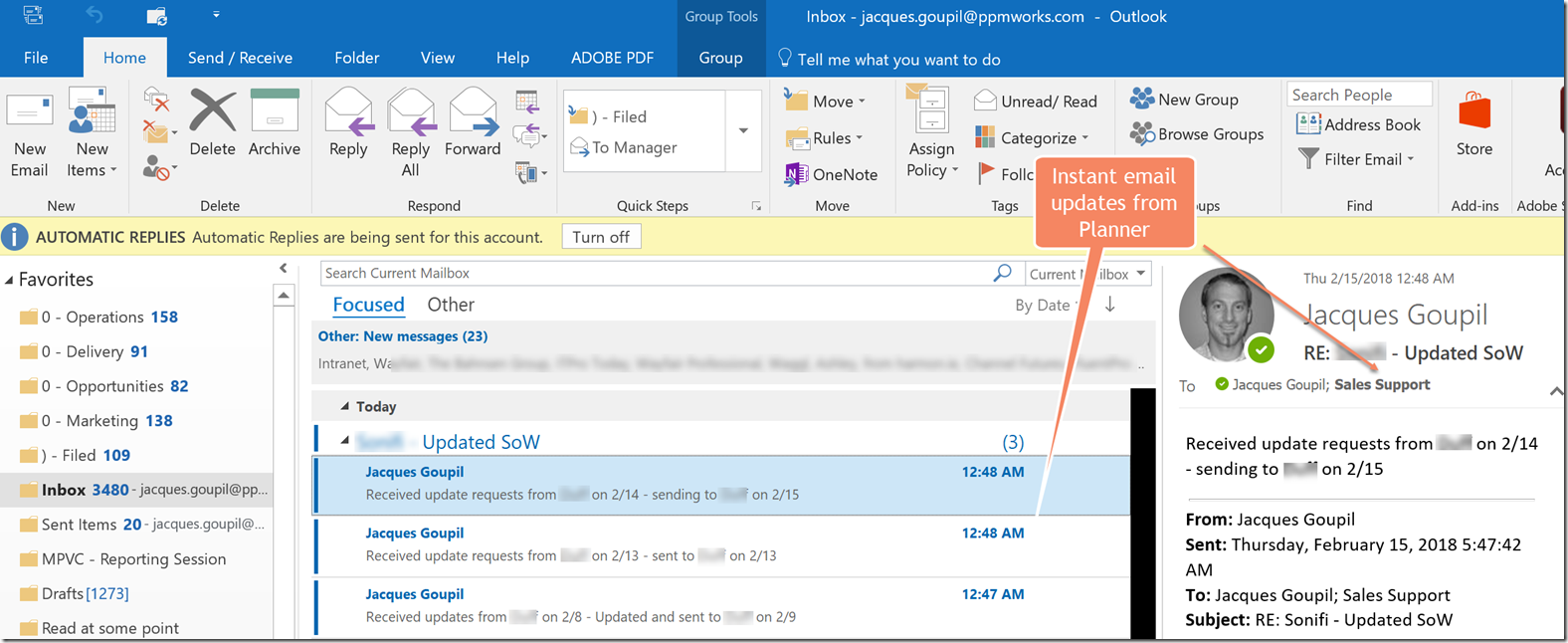Image resolution: width=1568 pixels, height=643 pixels.
Task: Select the ) - Filed quick step
Action: click(x=645, y=116)
